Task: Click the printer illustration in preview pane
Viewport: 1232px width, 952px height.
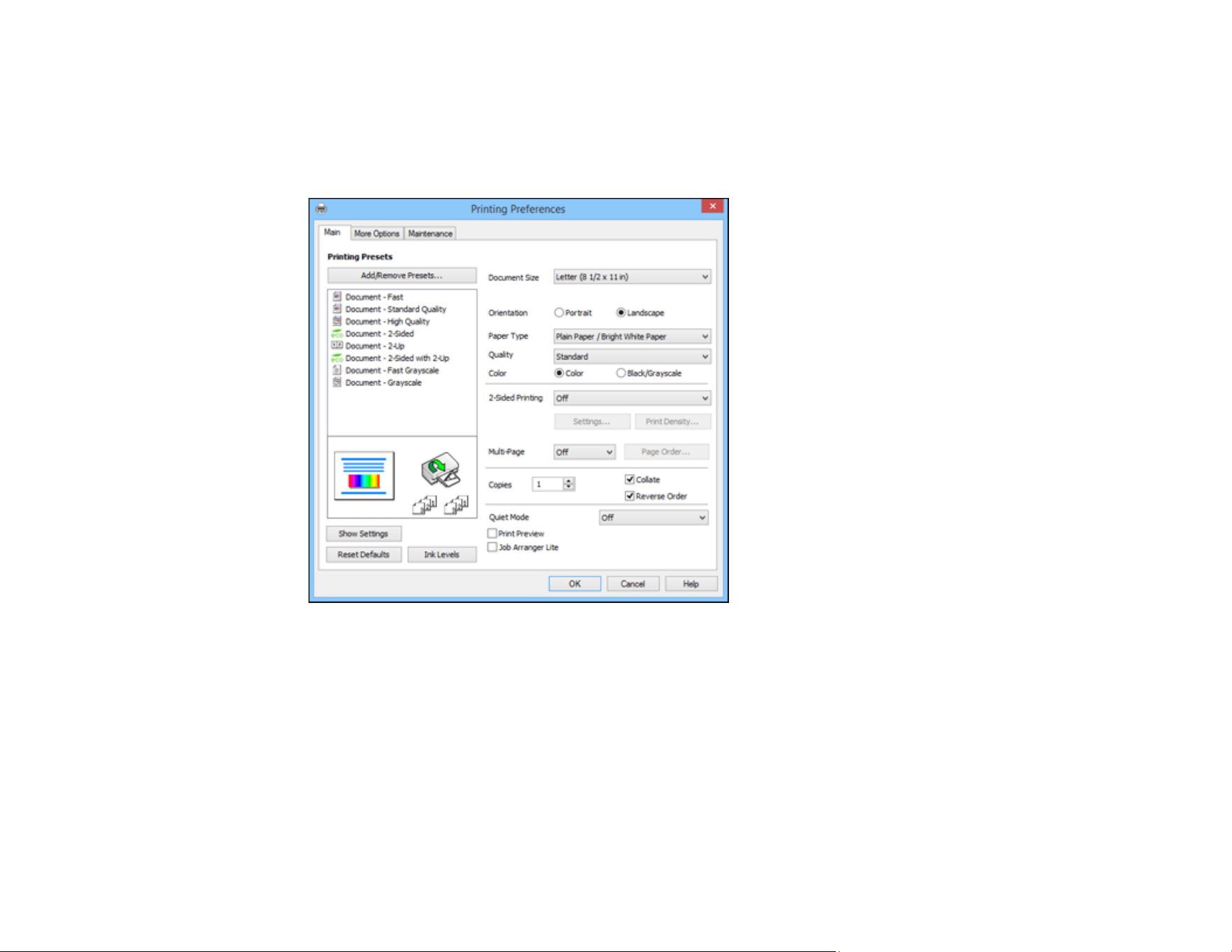Action: point(441,470)
